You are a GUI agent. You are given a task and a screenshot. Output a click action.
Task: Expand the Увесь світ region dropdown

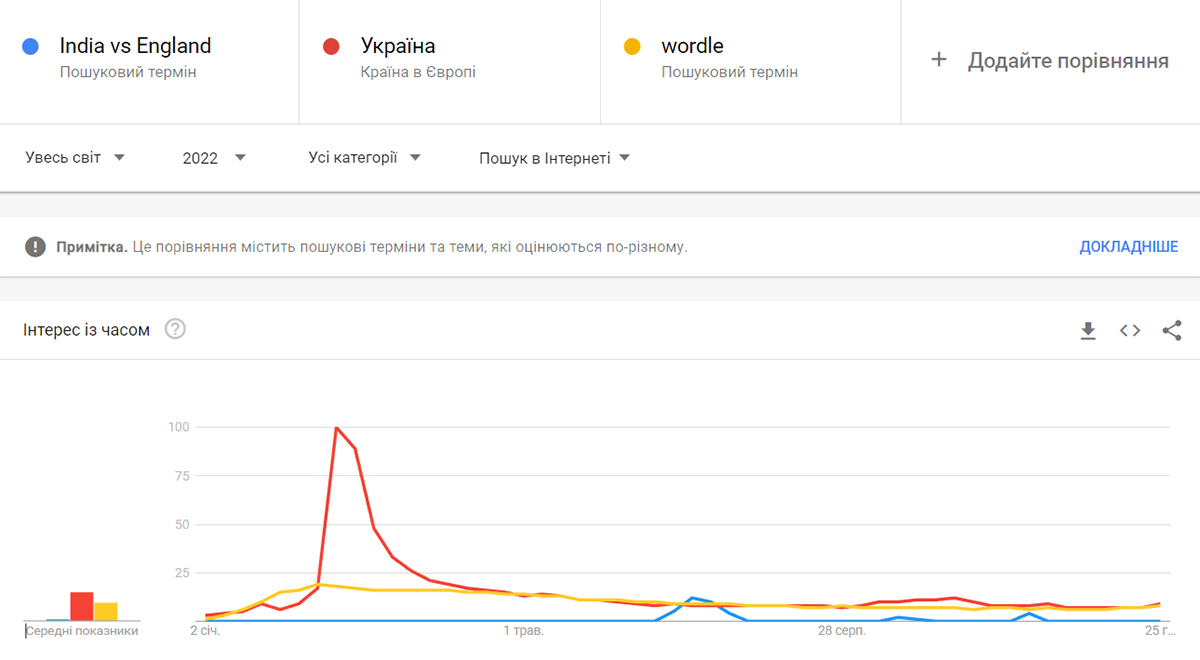pyautogui.click(x=75, y=157)
